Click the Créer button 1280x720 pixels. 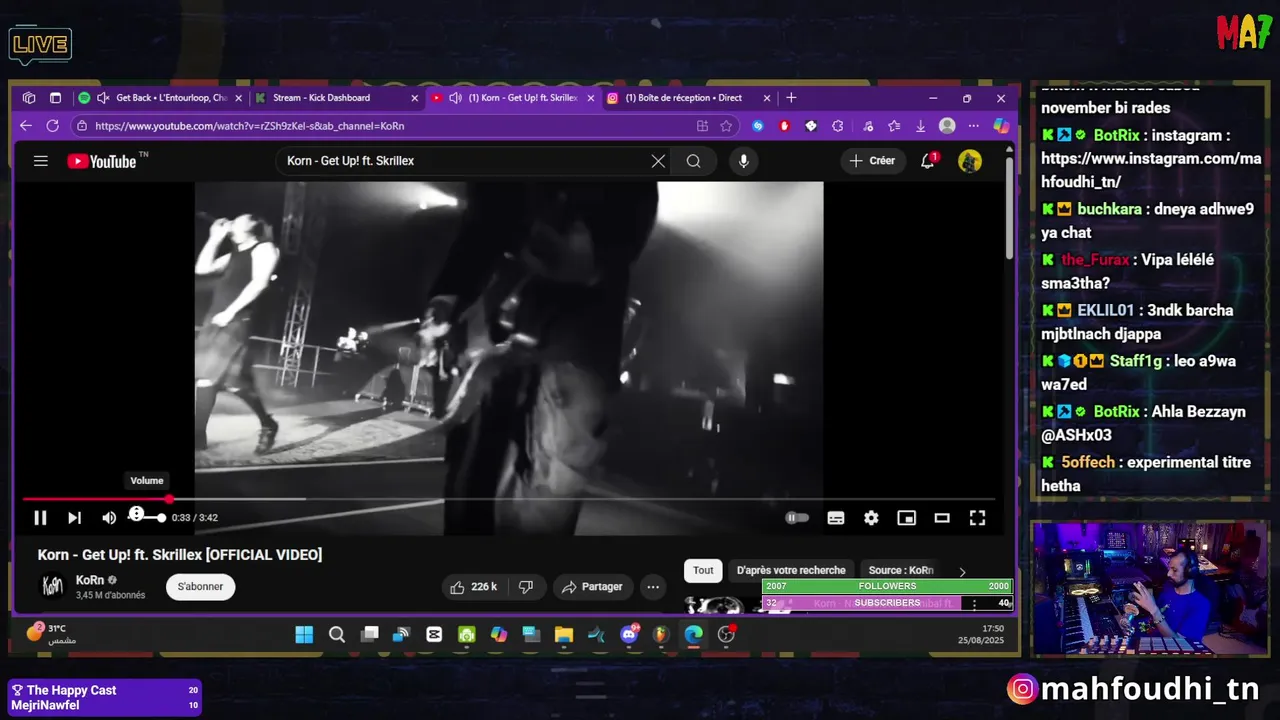[x=872, y=161]
